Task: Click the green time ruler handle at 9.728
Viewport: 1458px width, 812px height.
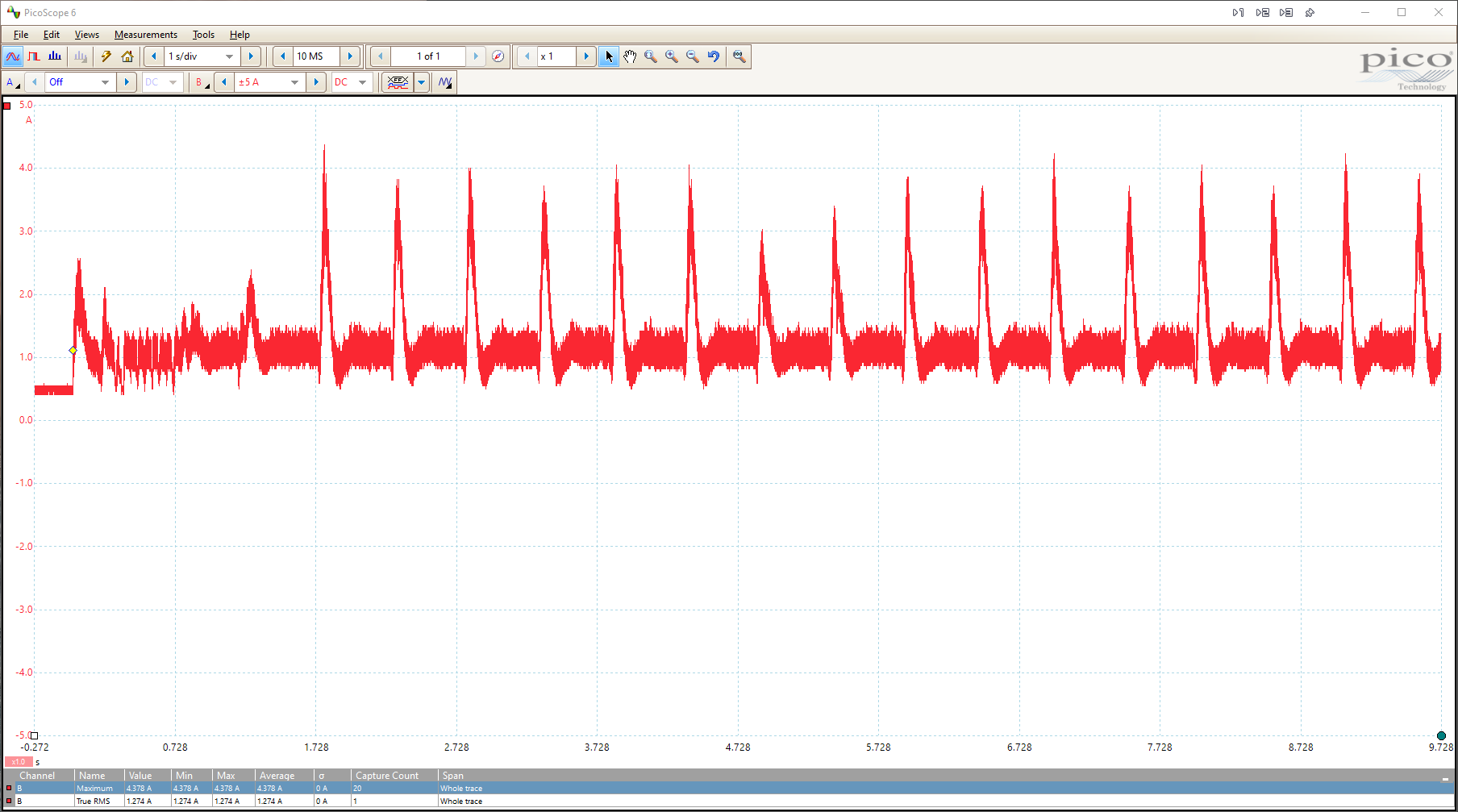Action: (x=1441, y=735)
